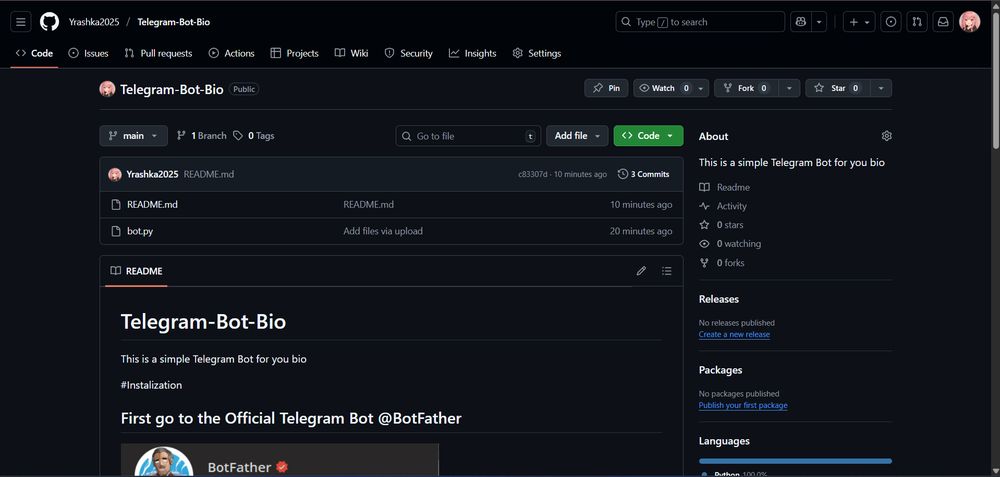This screenshot has width=1000, height=477.
Task: Pin this repository
Action: click(606, 88)
